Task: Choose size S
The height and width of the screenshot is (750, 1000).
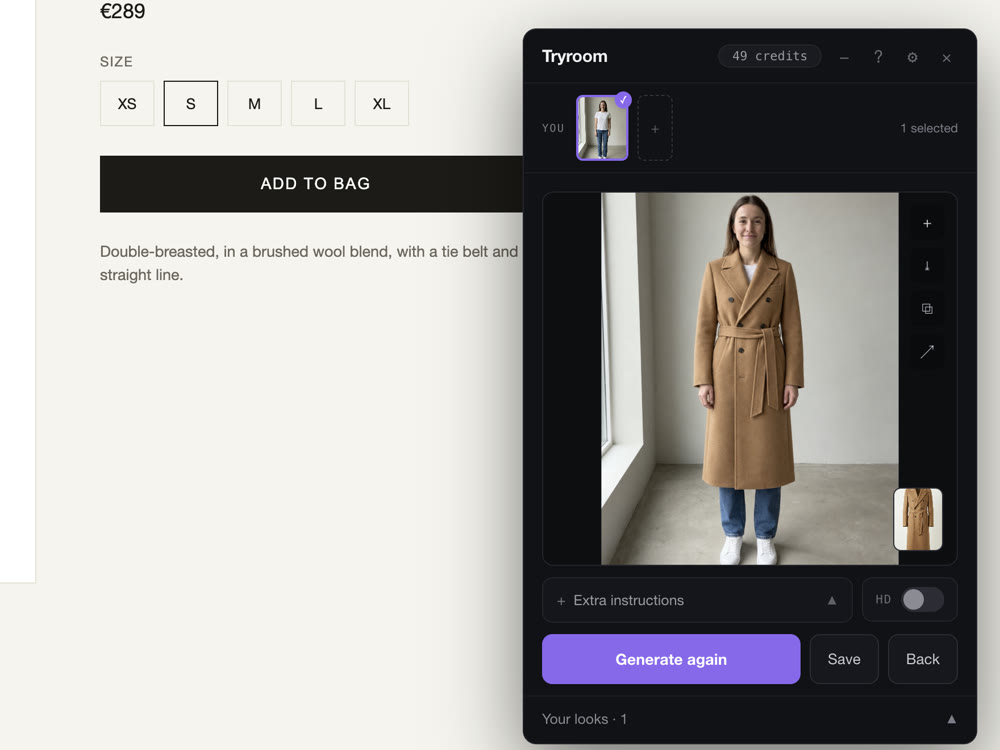Action: [x=191, y=103]
